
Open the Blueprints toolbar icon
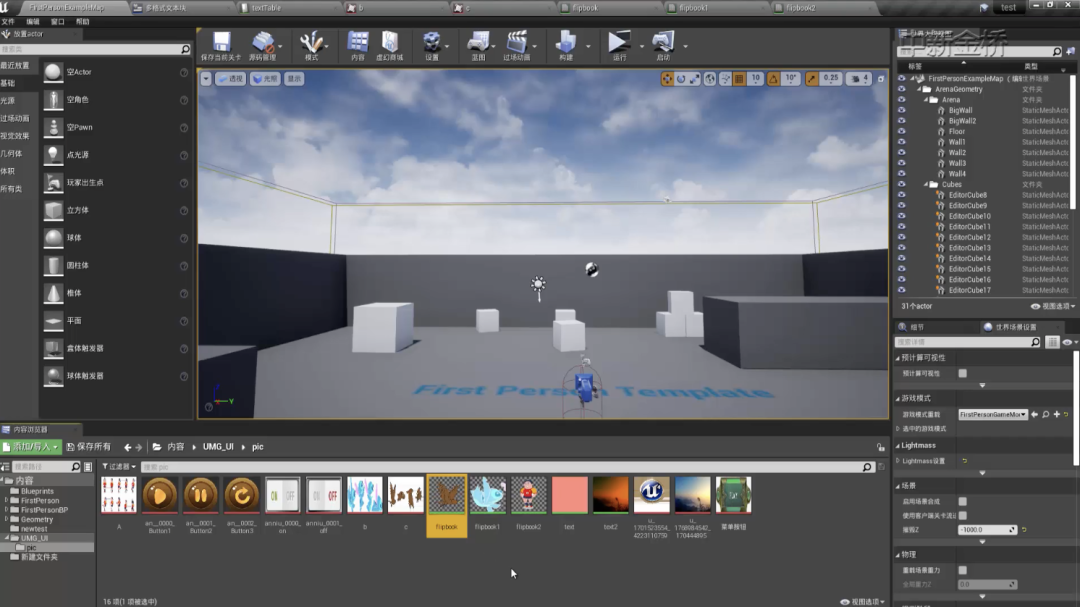pyautogui.click(x=477, y=43)
